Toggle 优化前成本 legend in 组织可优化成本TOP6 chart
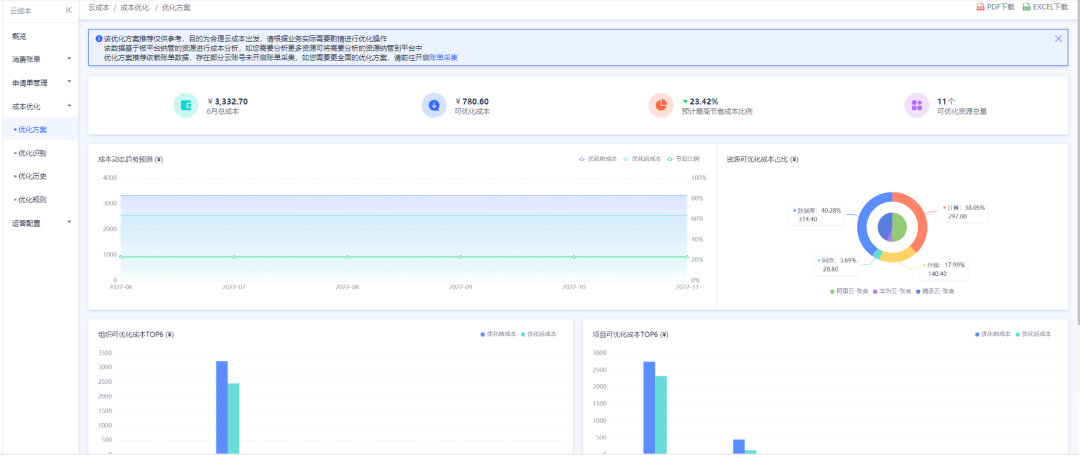This screenshot has width=1080, height=456. pyautogui.click(x=499, y=334)
